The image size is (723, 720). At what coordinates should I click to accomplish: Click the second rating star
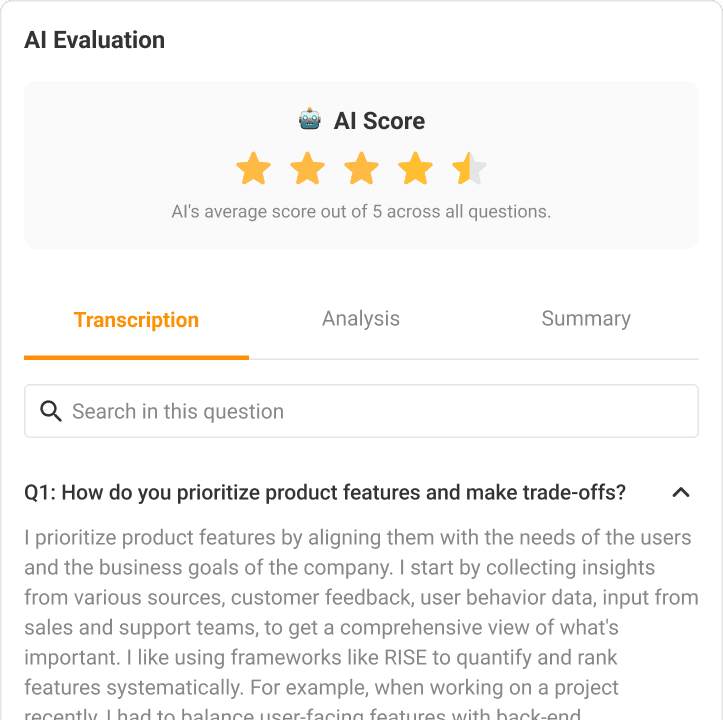click(308, 169)
